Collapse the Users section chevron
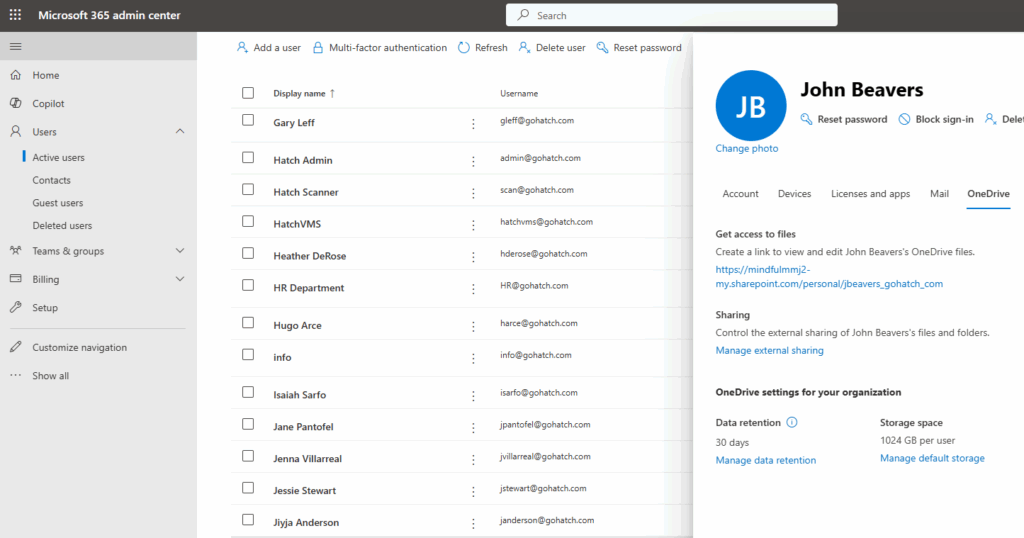 tap(180, 131)
